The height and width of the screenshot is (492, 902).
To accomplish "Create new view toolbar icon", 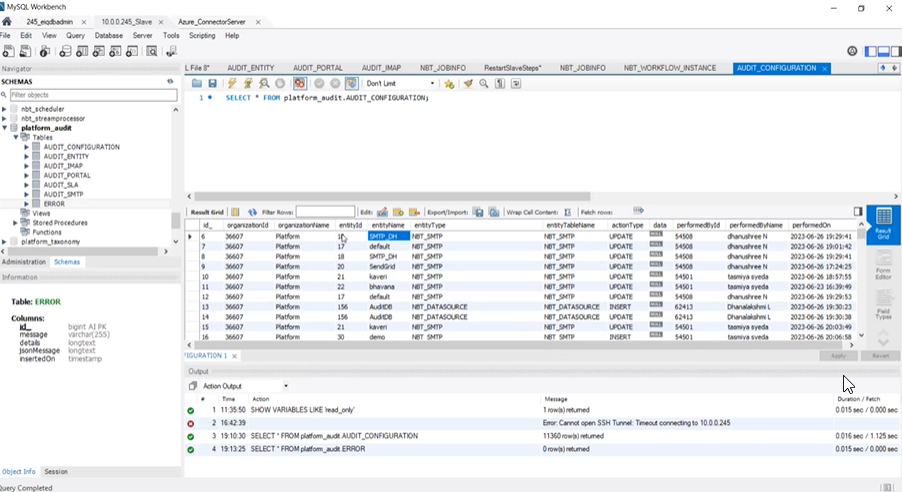I will pos(99,51).
